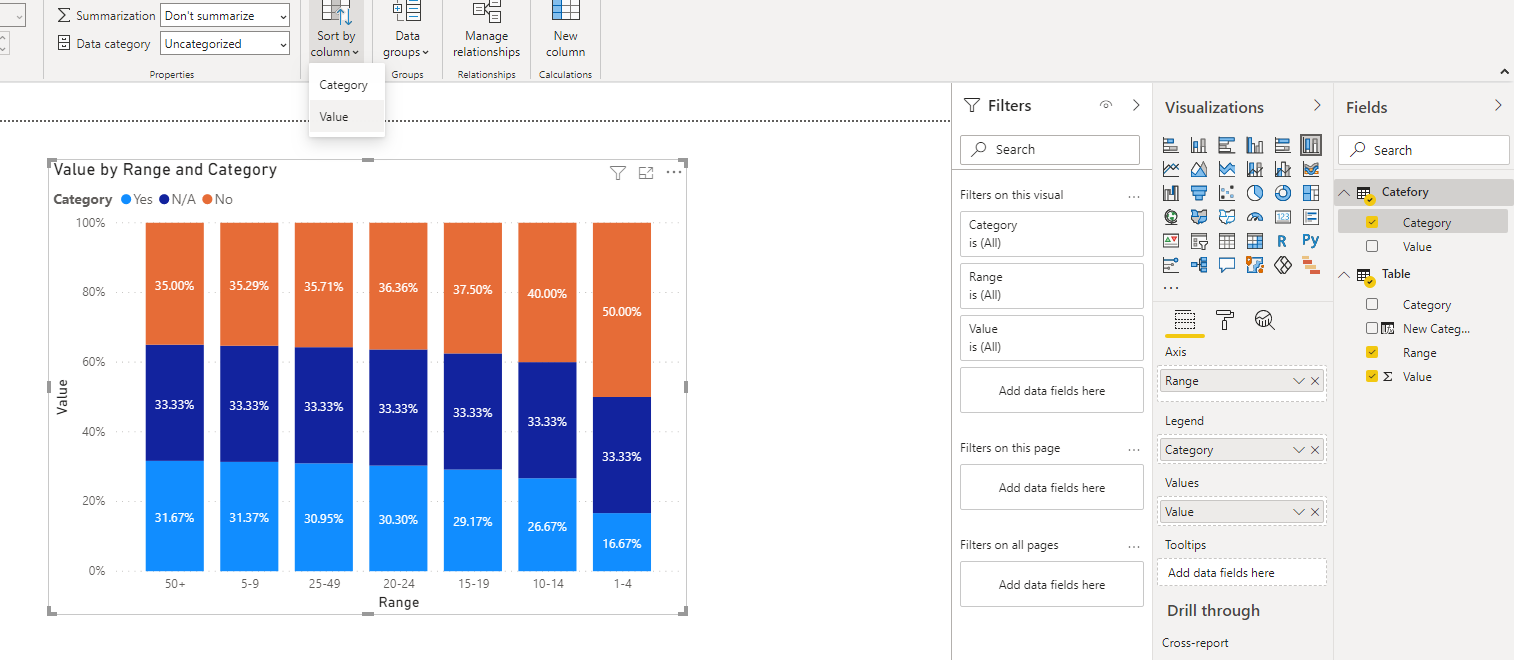Open More options ellipsis on chart header
This screenshot has width=1514, height=660.
click(x=674, y=173)
